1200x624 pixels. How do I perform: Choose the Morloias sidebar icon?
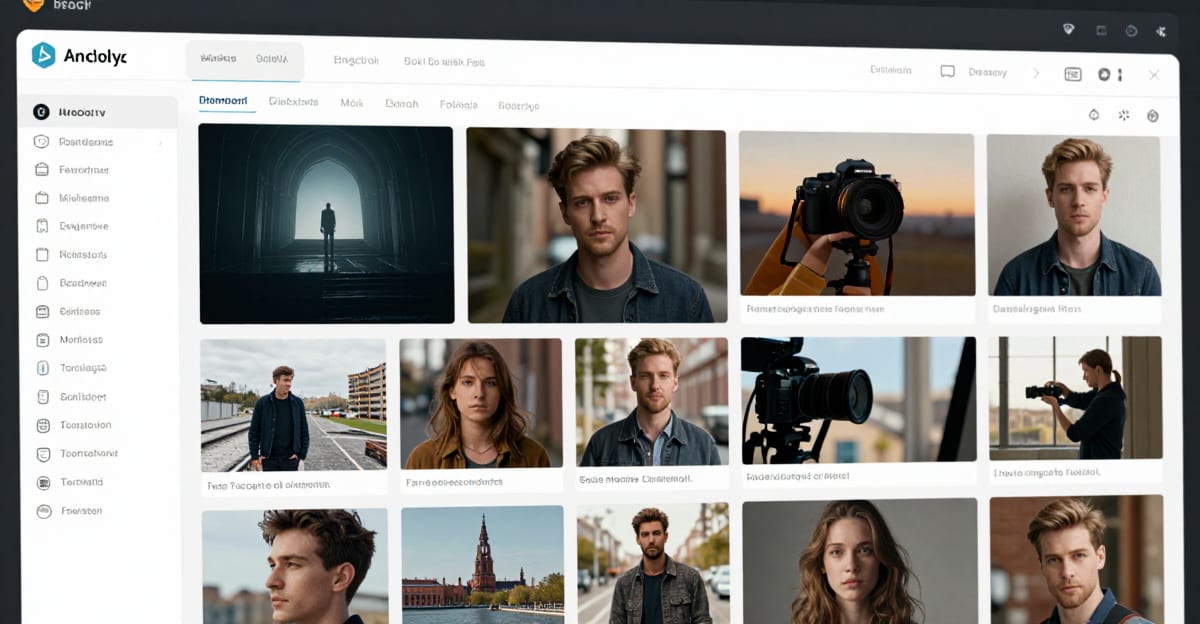tap(42, 340)
